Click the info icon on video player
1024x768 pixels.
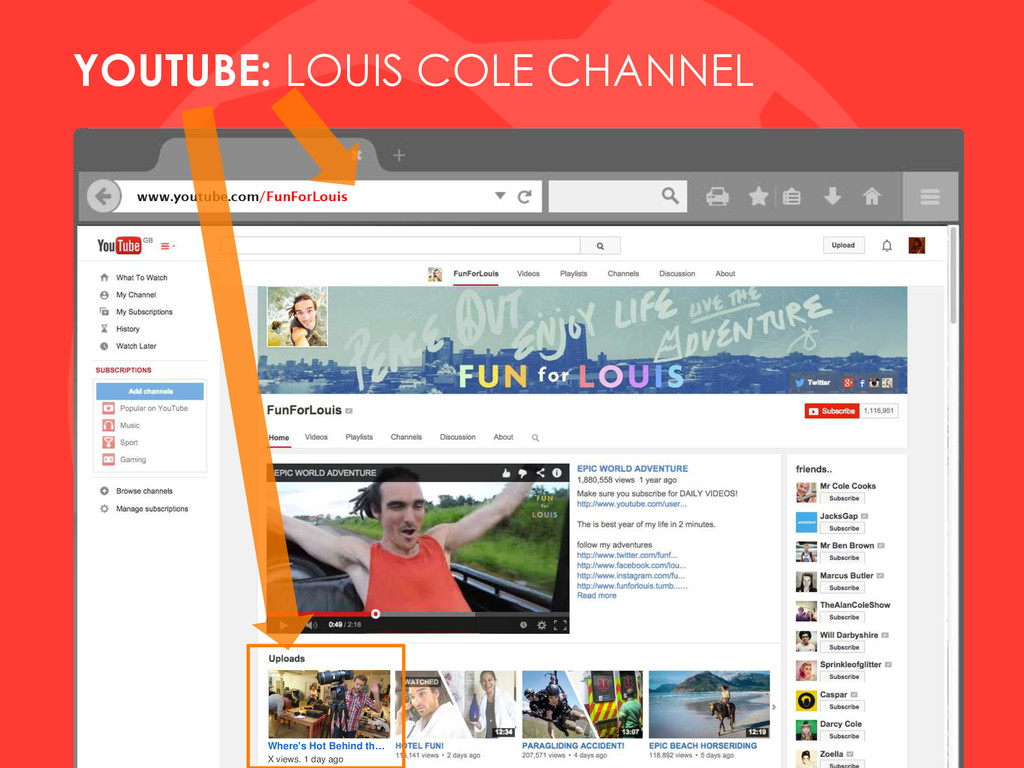(x=557, y=473)
